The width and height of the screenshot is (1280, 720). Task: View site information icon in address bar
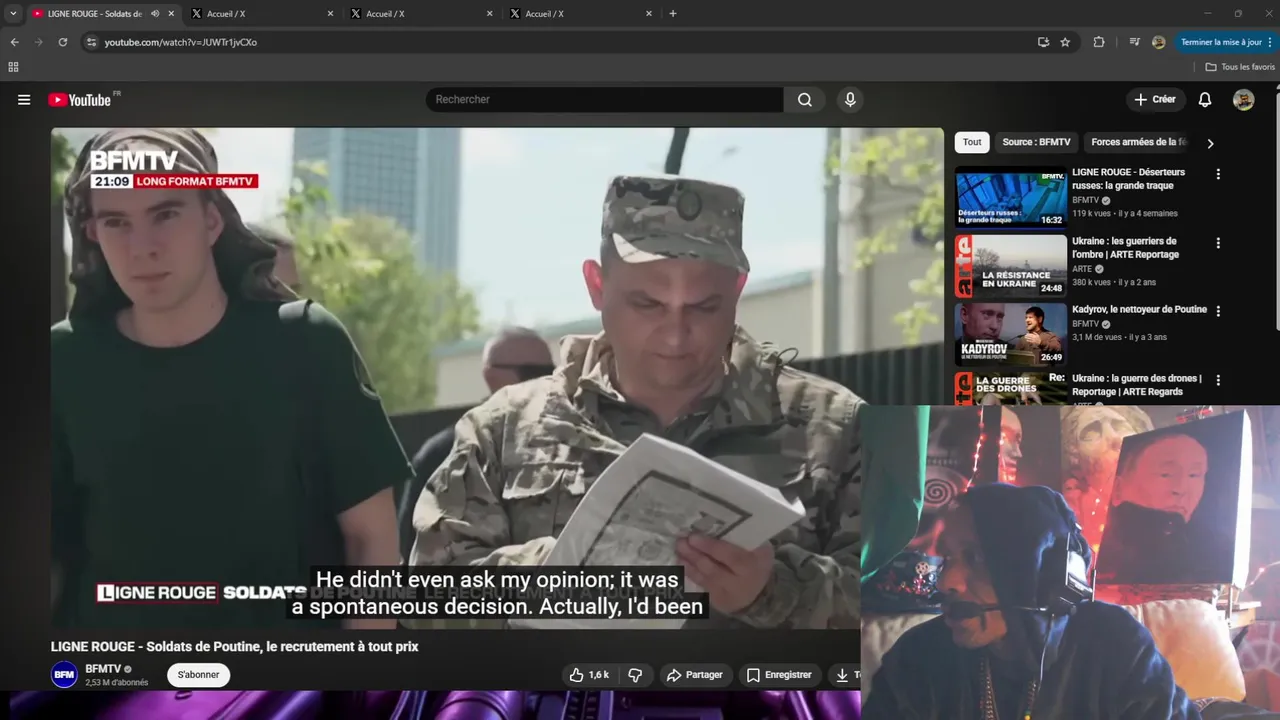(91, 42)
